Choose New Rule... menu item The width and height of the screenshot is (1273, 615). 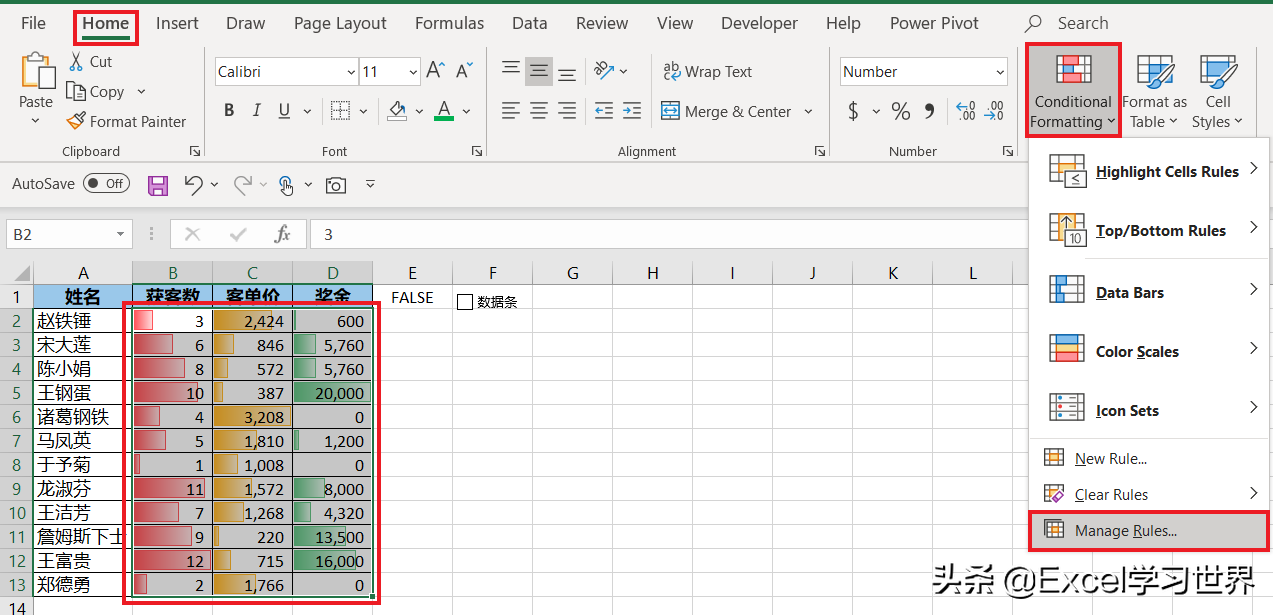[1149, 458]
